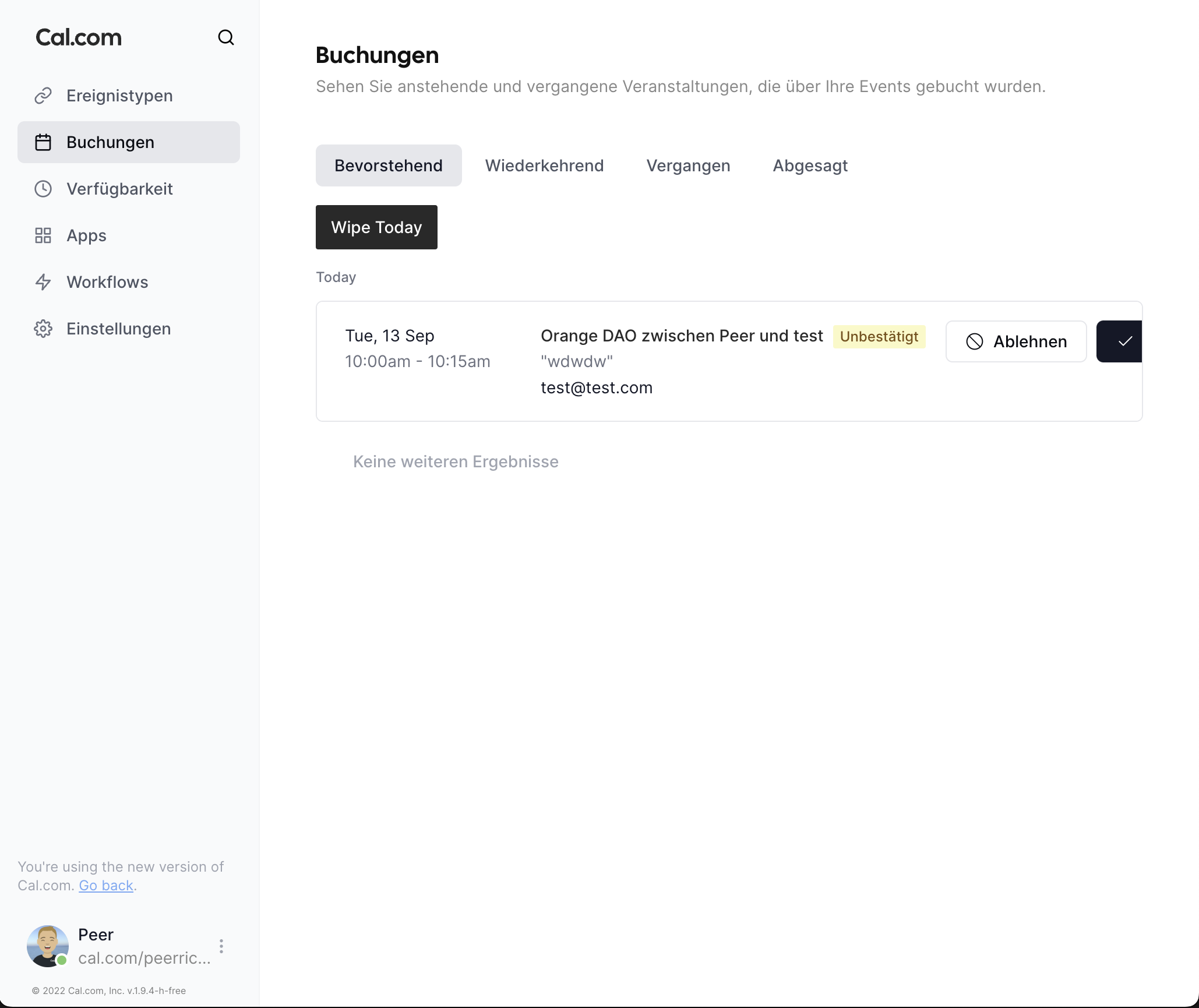Select the Bevorstehend tab
The image size is (1199, 1008).
[389, 165]
